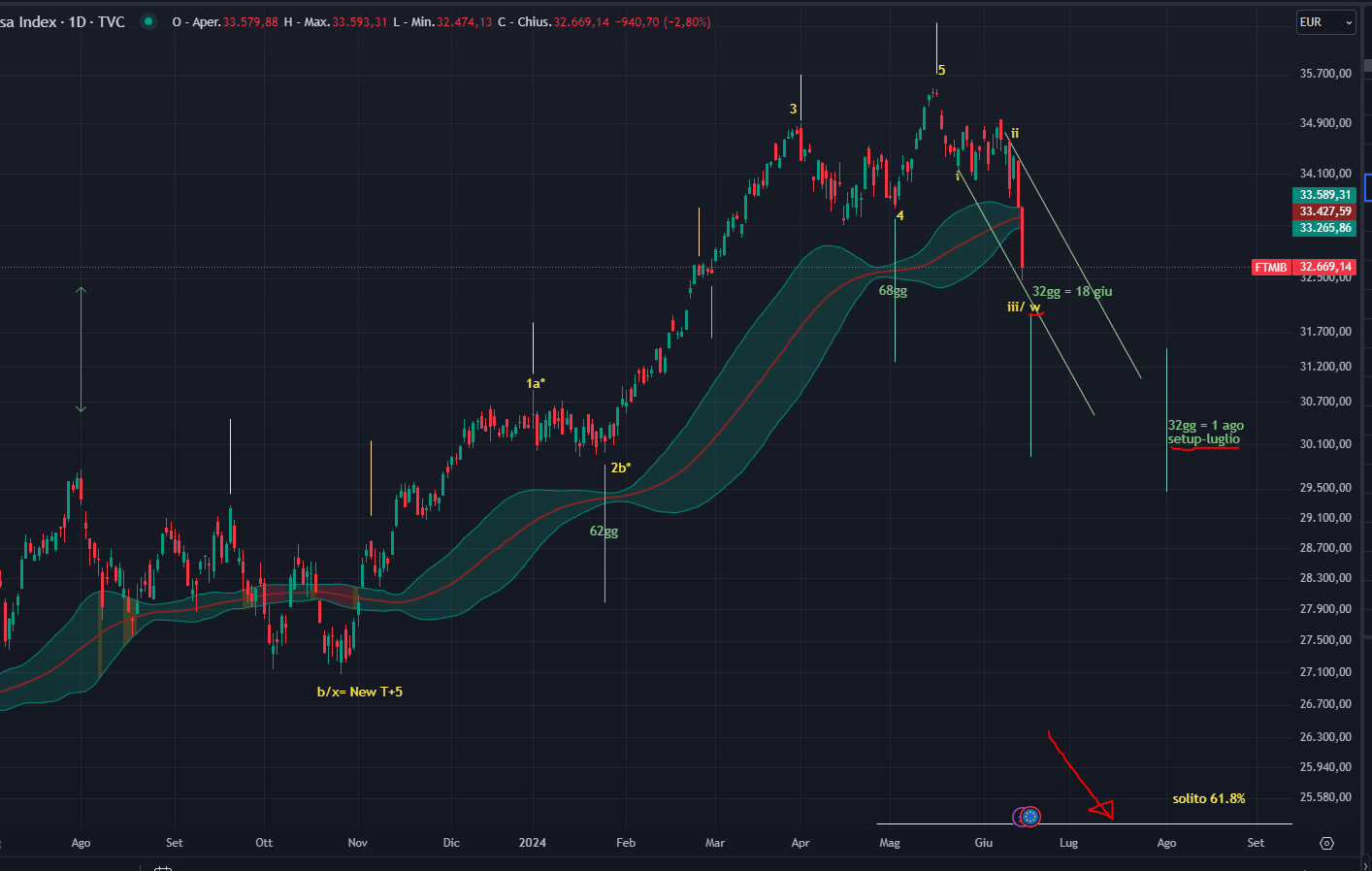Select the '1a*' wave label
This screenshot has width=1372, height=871.
(536, 383)
